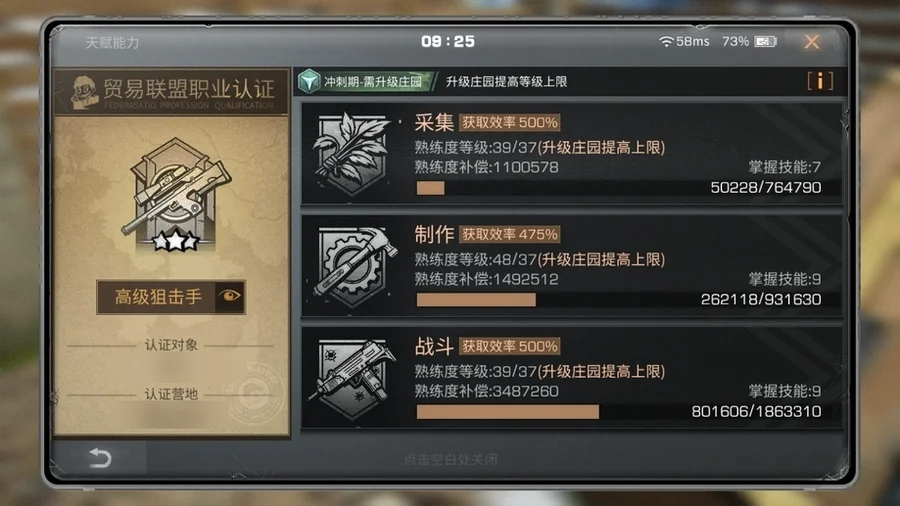Click the 战斗 proficiency progress bar
This screenshot has height=506, width=900.
pyautogui.click(x=619, y=411)
